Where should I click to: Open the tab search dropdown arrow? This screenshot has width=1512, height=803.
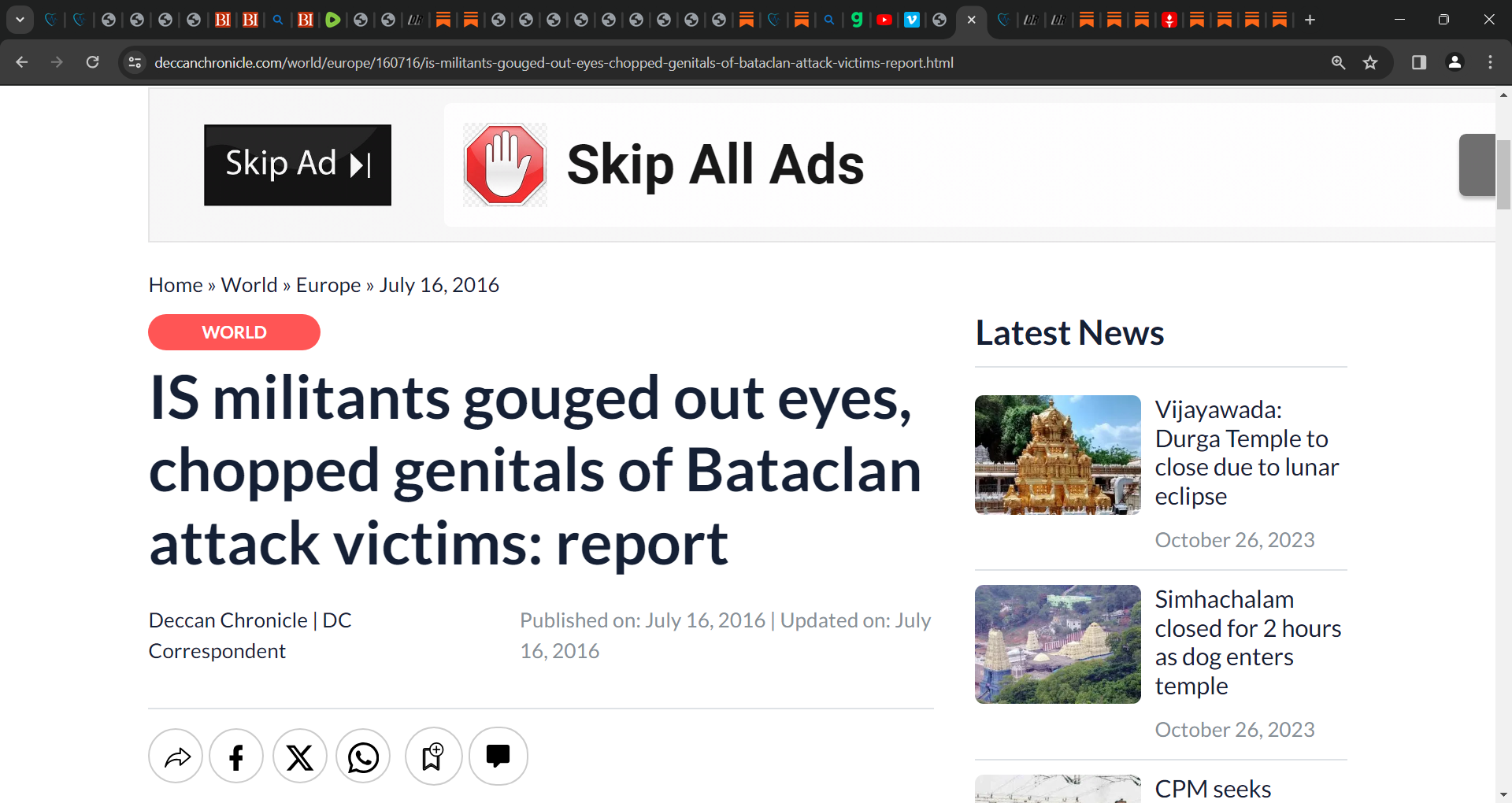[x=20, y=20]
